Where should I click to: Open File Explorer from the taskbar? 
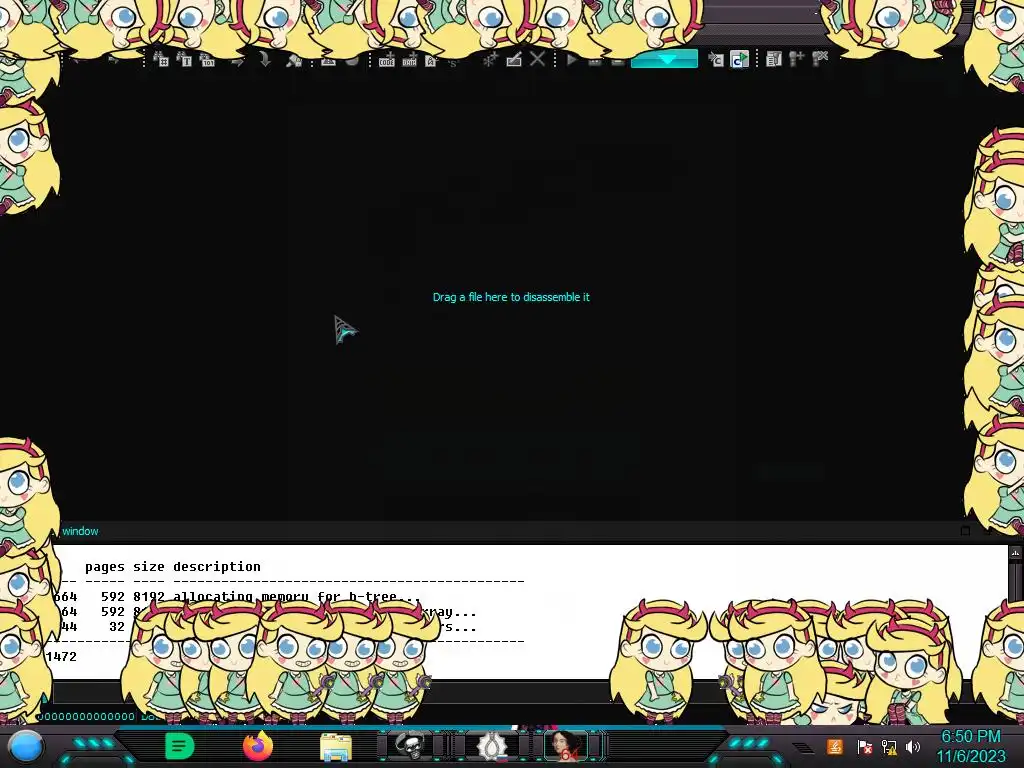pyautogui.click(x=336, y=747)
